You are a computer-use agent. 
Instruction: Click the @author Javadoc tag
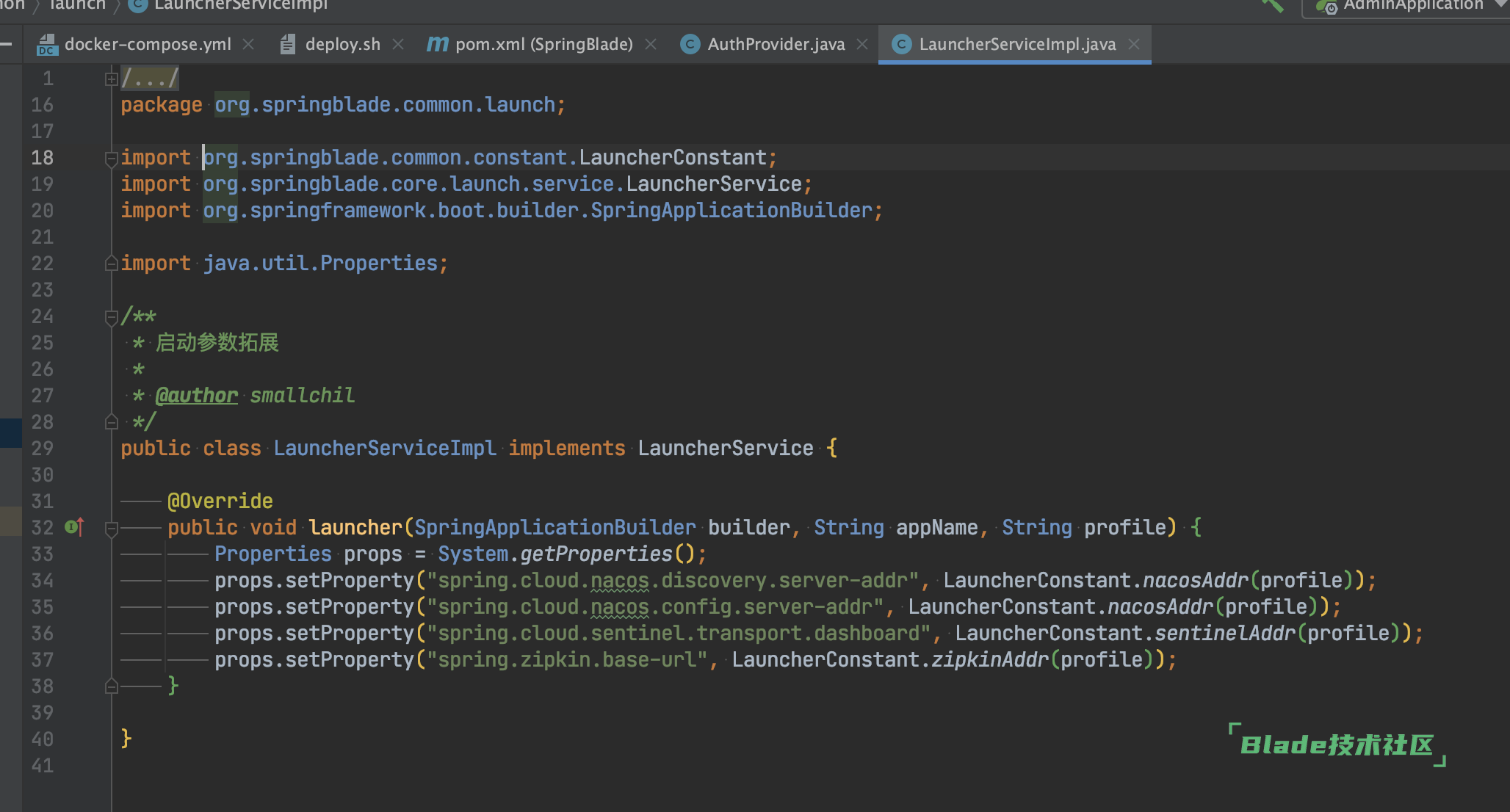[x=197, y=395]
